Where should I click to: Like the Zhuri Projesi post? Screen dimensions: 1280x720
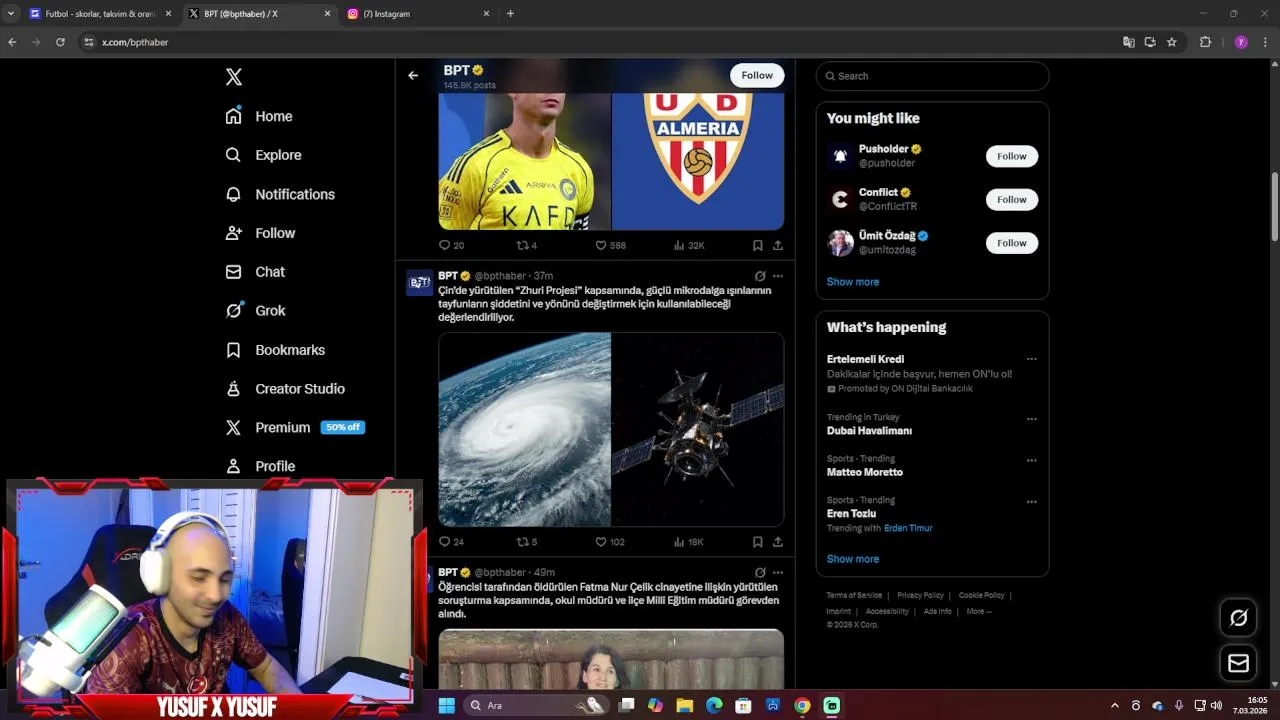pos(610,542)
